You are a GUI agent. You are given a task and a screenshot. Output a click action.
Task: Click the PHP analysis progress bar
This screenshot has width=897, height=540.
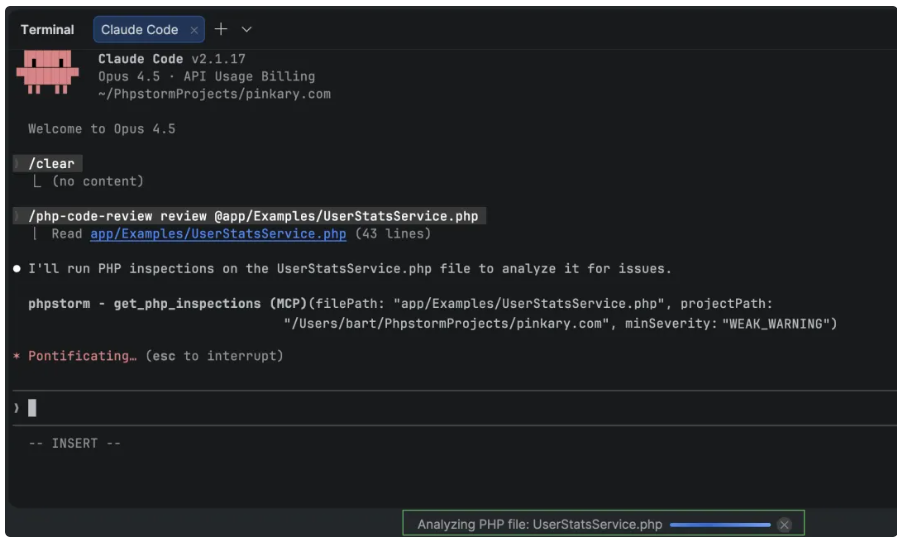click(x=720, y=524)
